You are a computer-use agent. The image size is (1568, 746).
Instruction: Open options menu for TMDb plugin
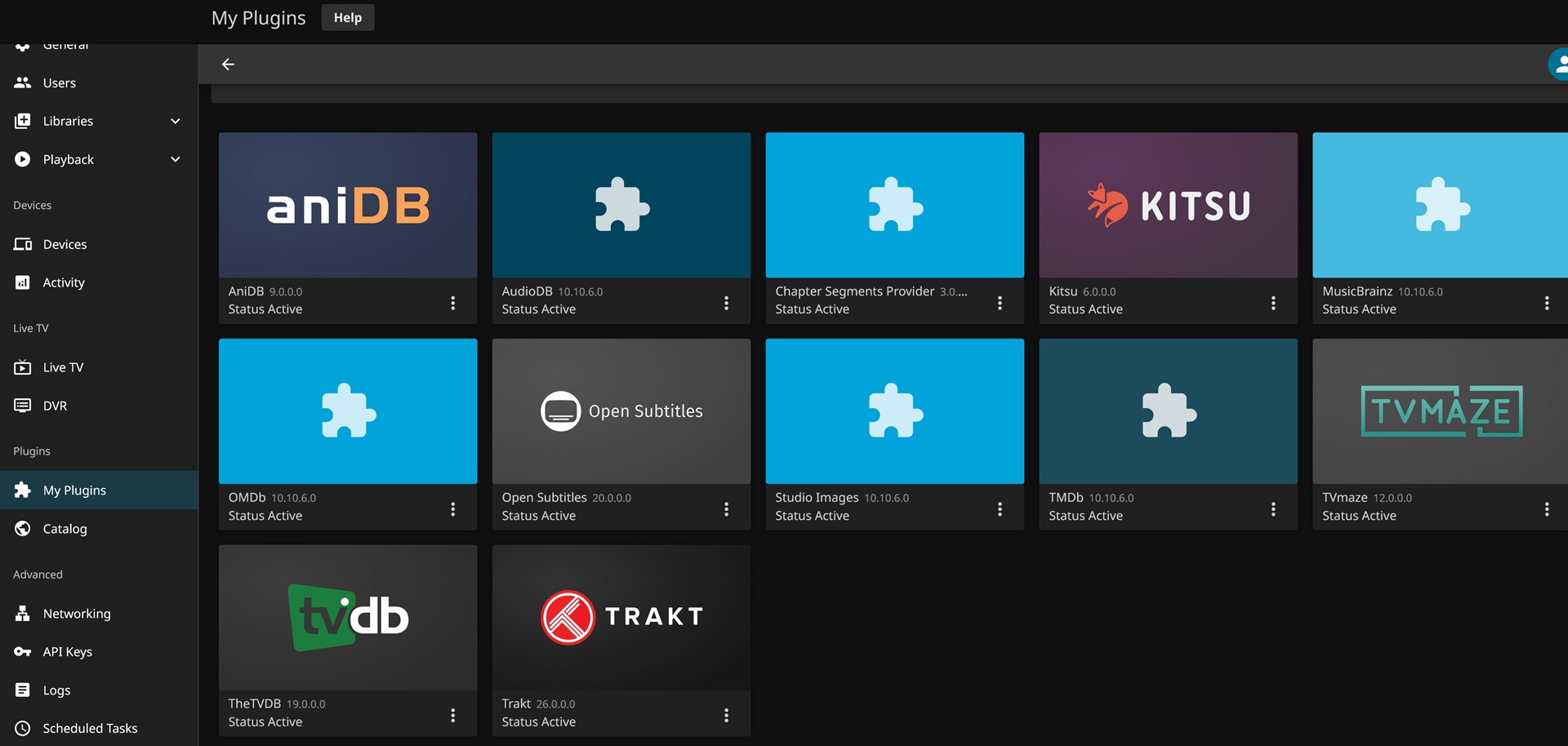[1272, 509]
